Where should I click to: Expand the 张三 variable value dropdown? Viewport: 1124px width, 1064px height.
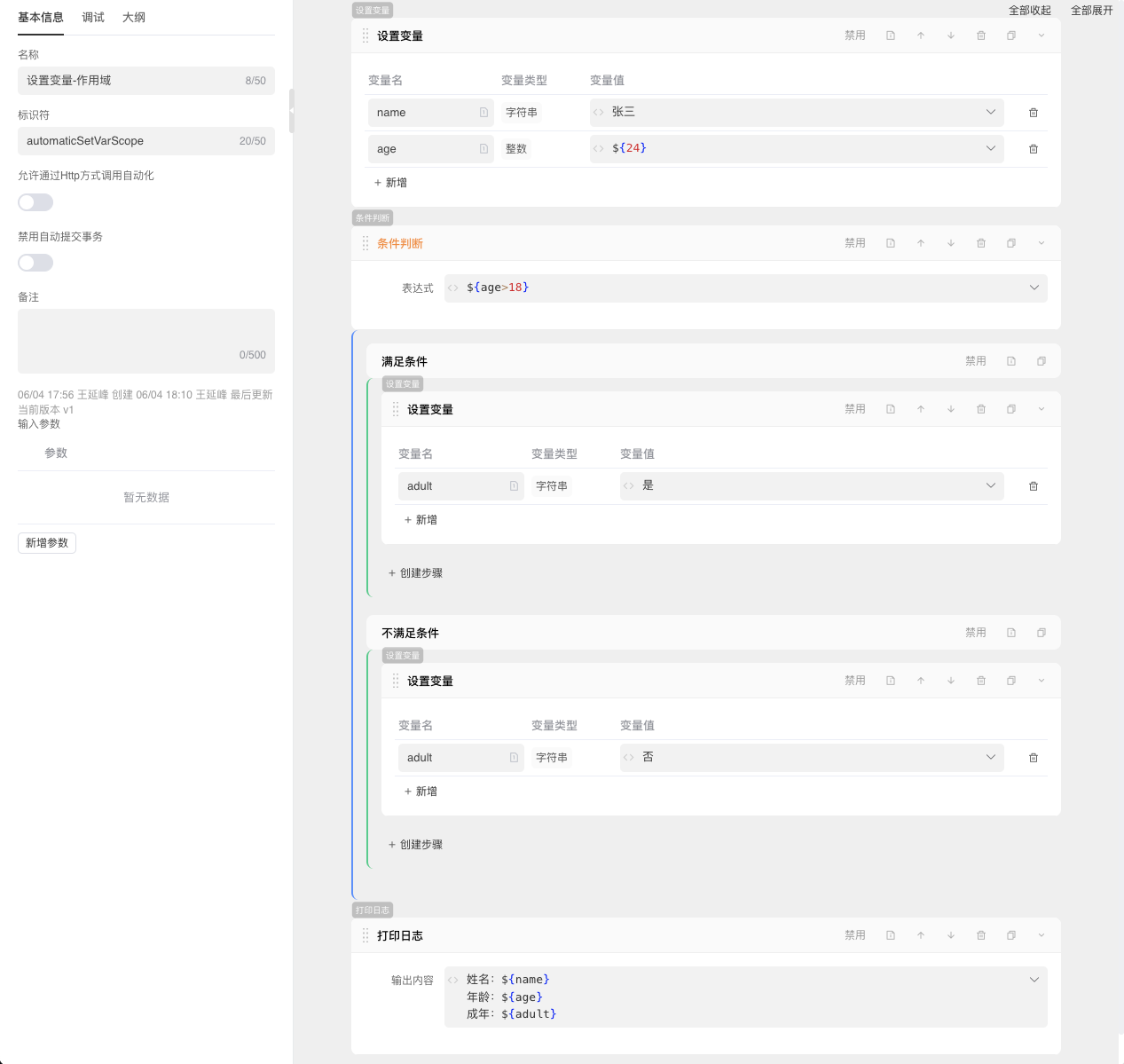pyautogui.click(x=990, y=112)
